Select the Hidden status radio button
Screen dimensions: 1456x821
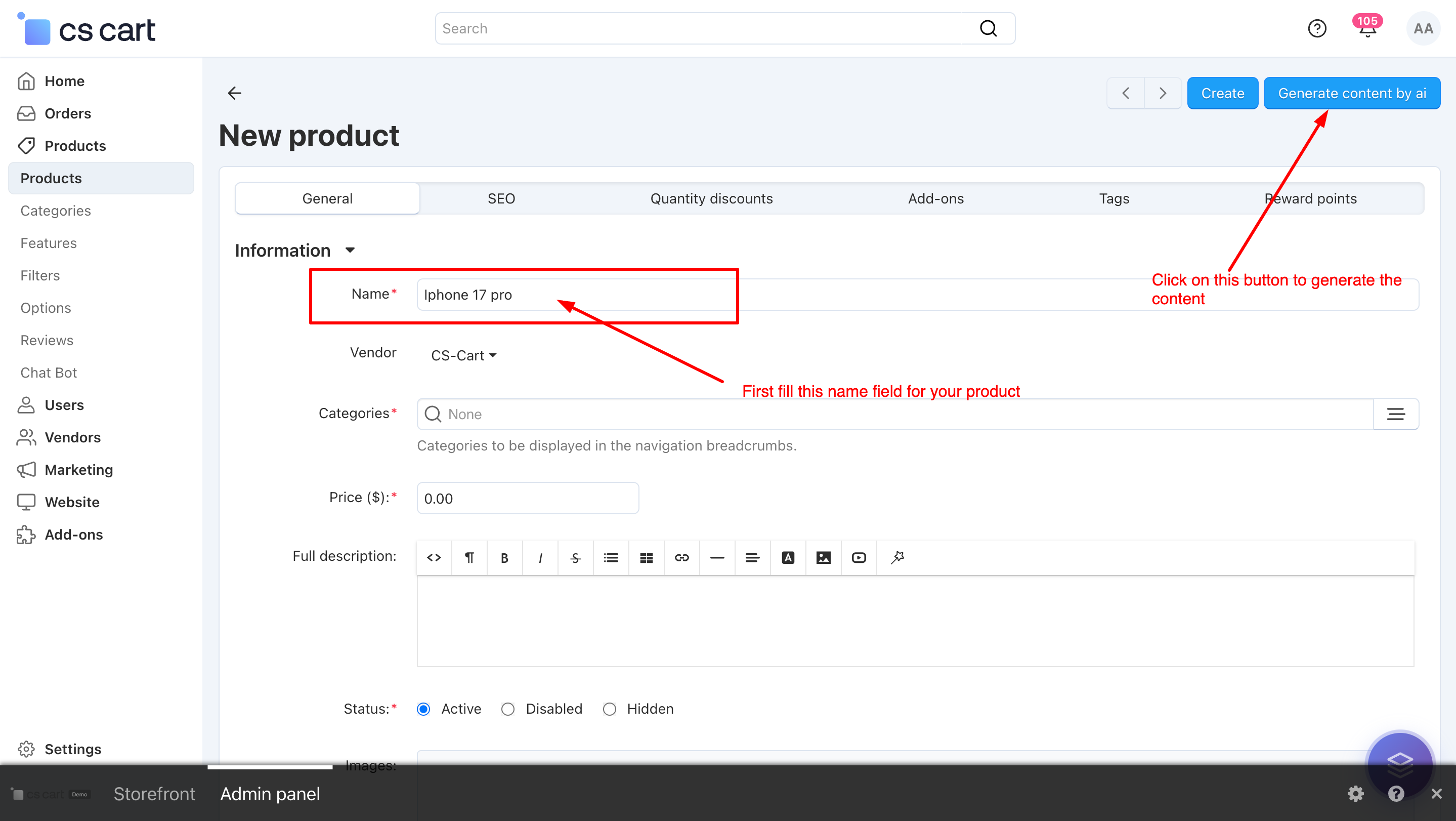coord(609,709)
